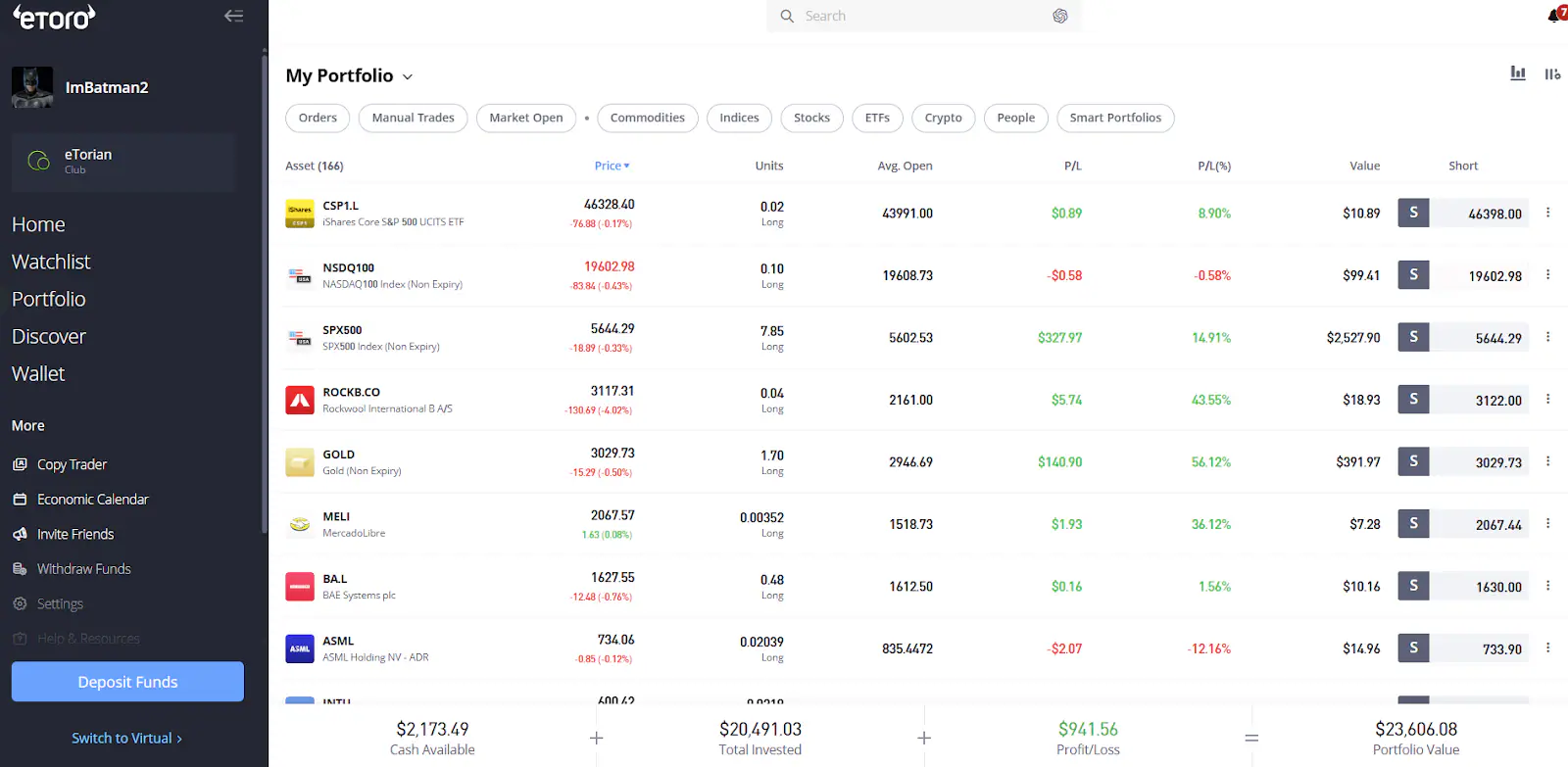This screenshot has height=767, width=1568.
Task: Open the notifications bell icon
Action: tap(1555, 15)
